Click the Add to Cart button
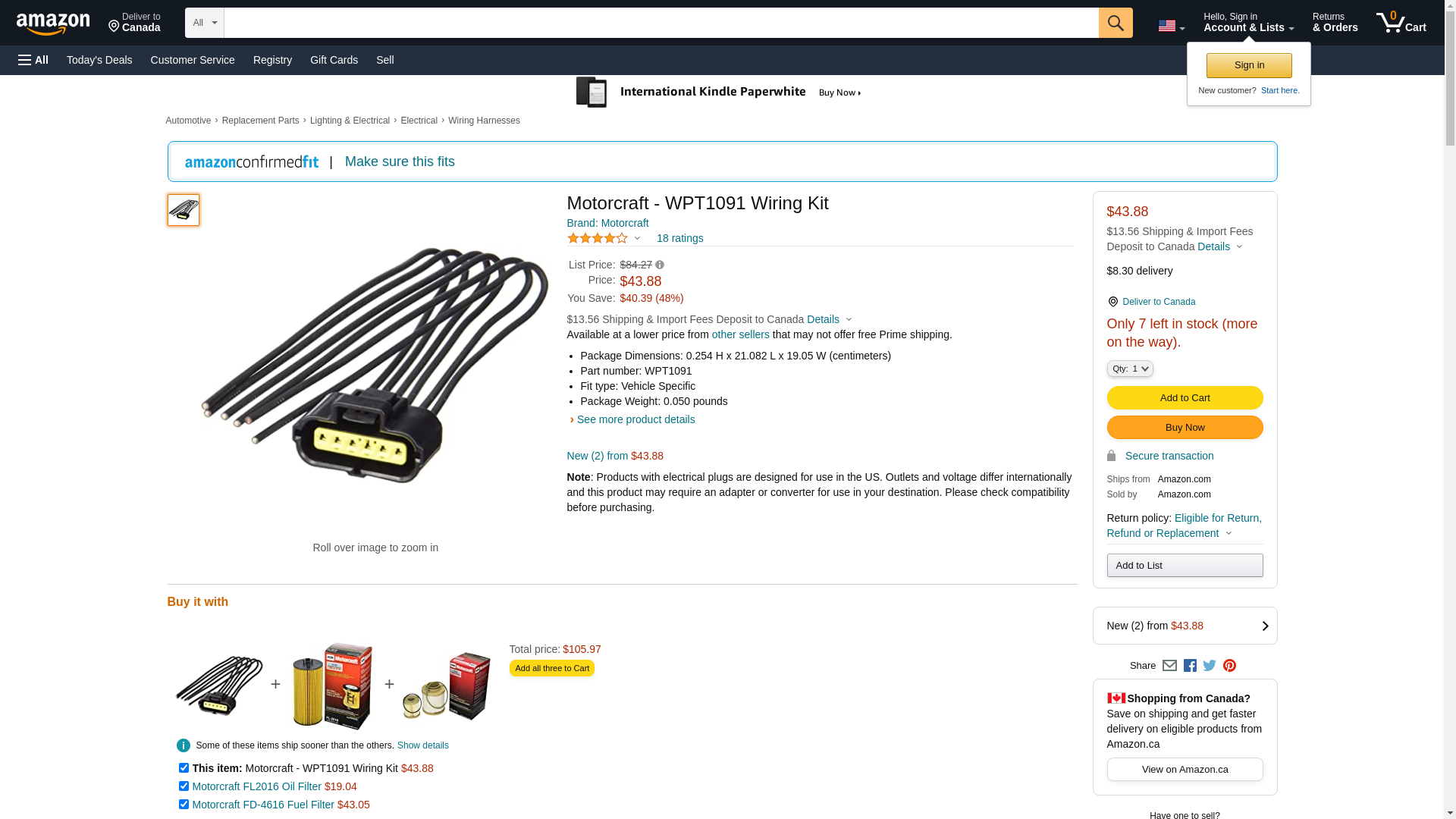The image size is (1456, 819). 1185,398
